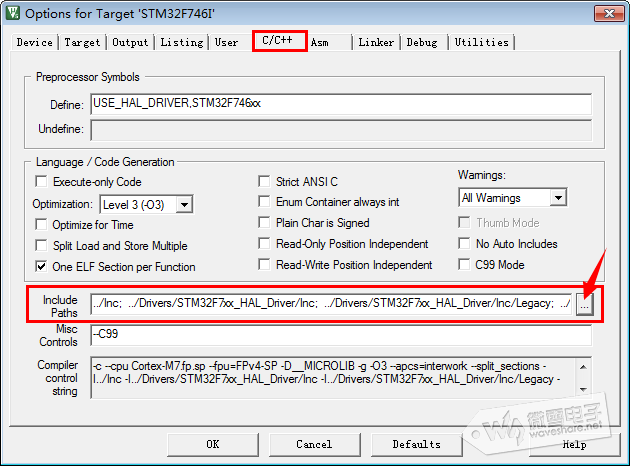Screen dimensions: 630x466
Task: Toggle Optimize for Time option
Action: click(42, 225)
